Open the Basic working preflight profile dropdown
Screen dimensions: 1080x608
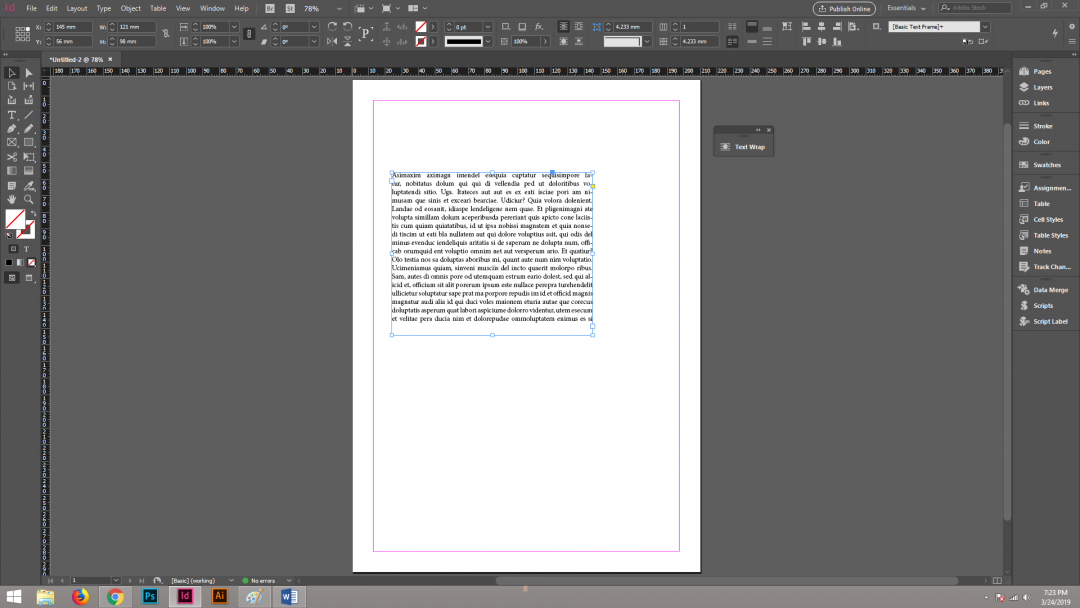click(x=231, y=580)
